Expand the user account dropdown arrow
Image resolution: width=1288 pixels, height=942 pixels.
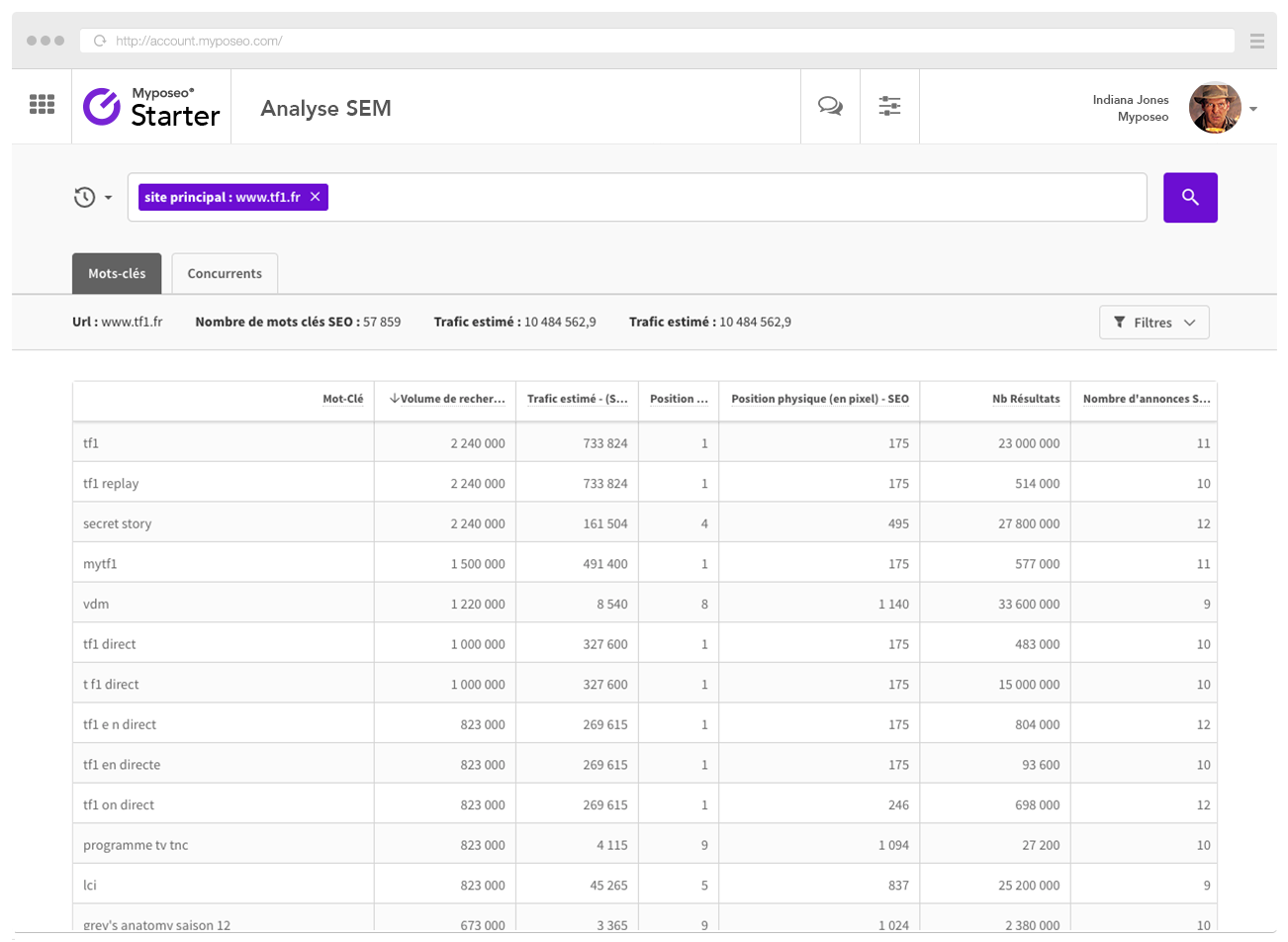(1253, 109)
